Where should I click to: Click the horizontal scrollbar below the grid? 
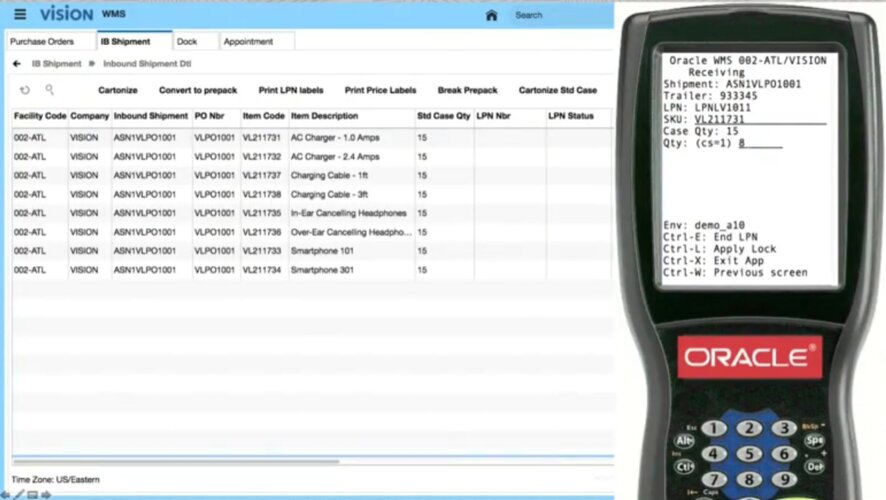pos(175,462)
